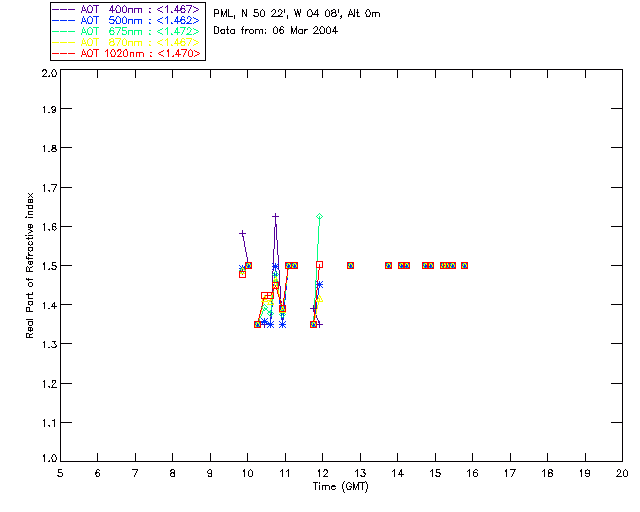Image resolution: width=640 pixels, height=512 pixels.
Task: Click the 20 tick label on time axis
Action: (x=622, y=473)
